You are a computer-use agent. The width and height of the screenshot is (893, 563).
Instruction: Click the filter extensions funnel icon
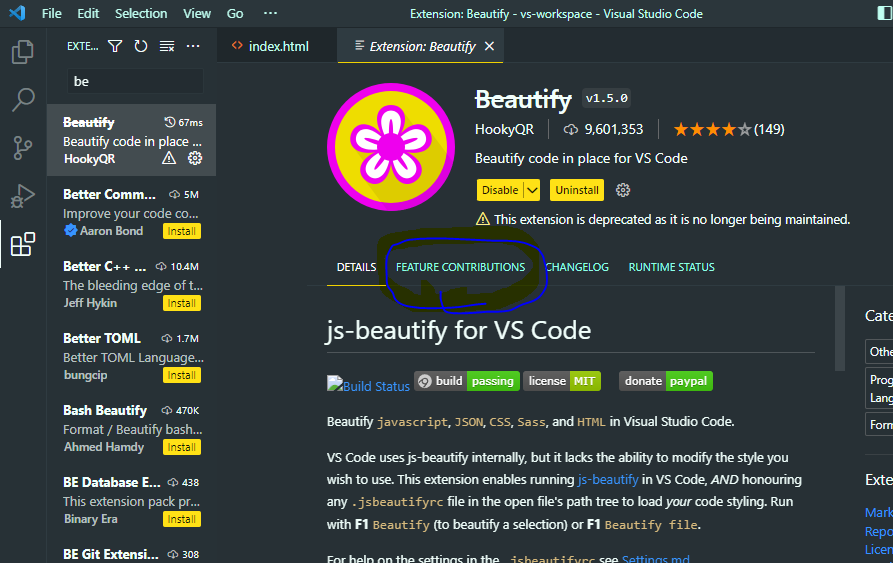115,46
